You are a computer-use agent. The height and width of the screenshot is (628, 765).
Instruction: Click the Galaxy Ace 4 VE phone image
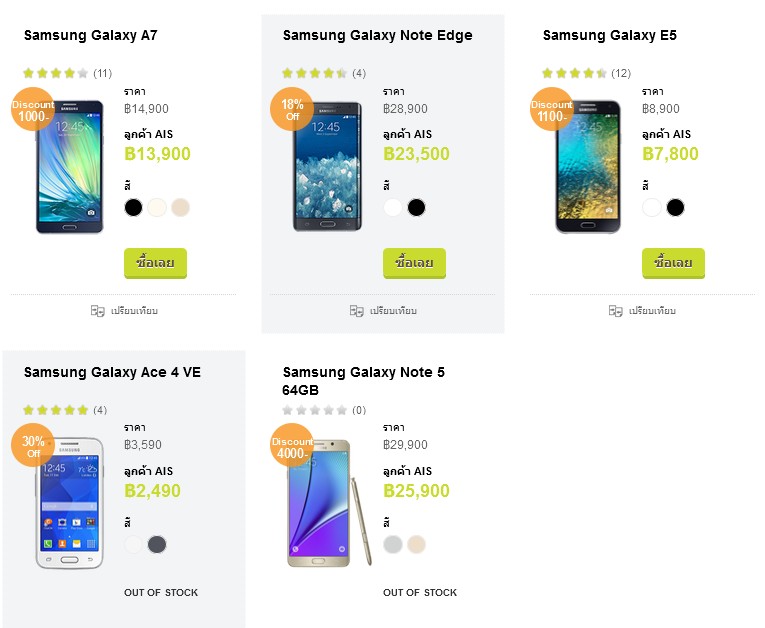click(x=69, y=503)
